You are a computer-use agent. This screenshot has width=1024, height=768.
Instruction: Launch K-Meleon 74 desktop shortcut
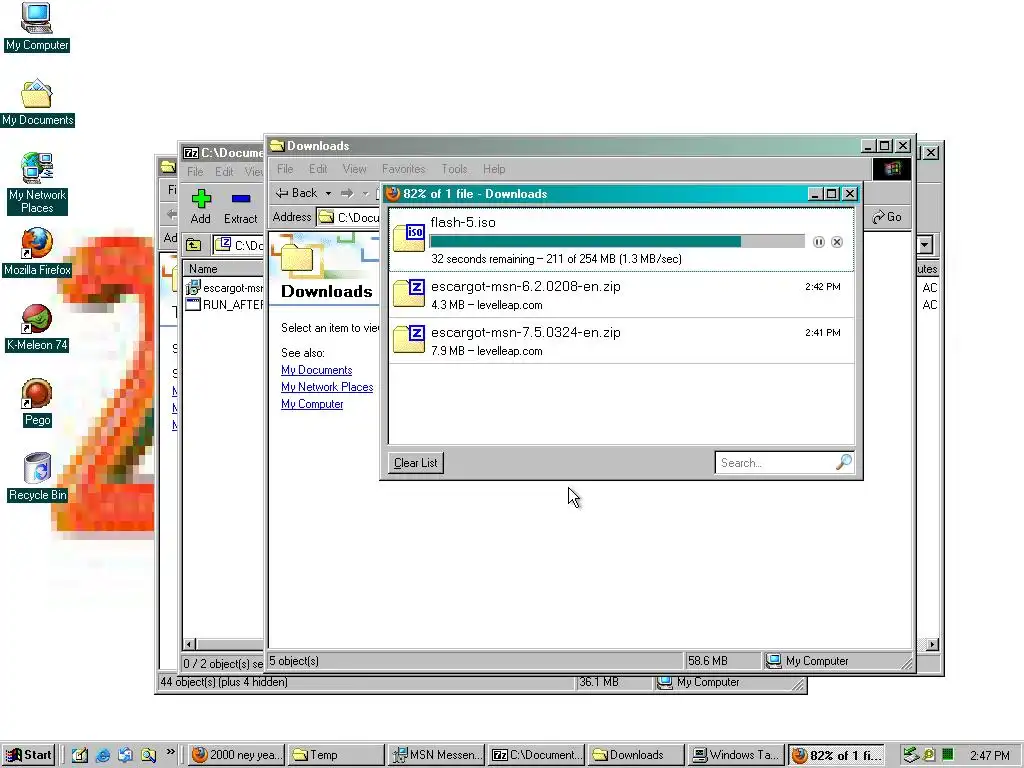click(37, 328)
